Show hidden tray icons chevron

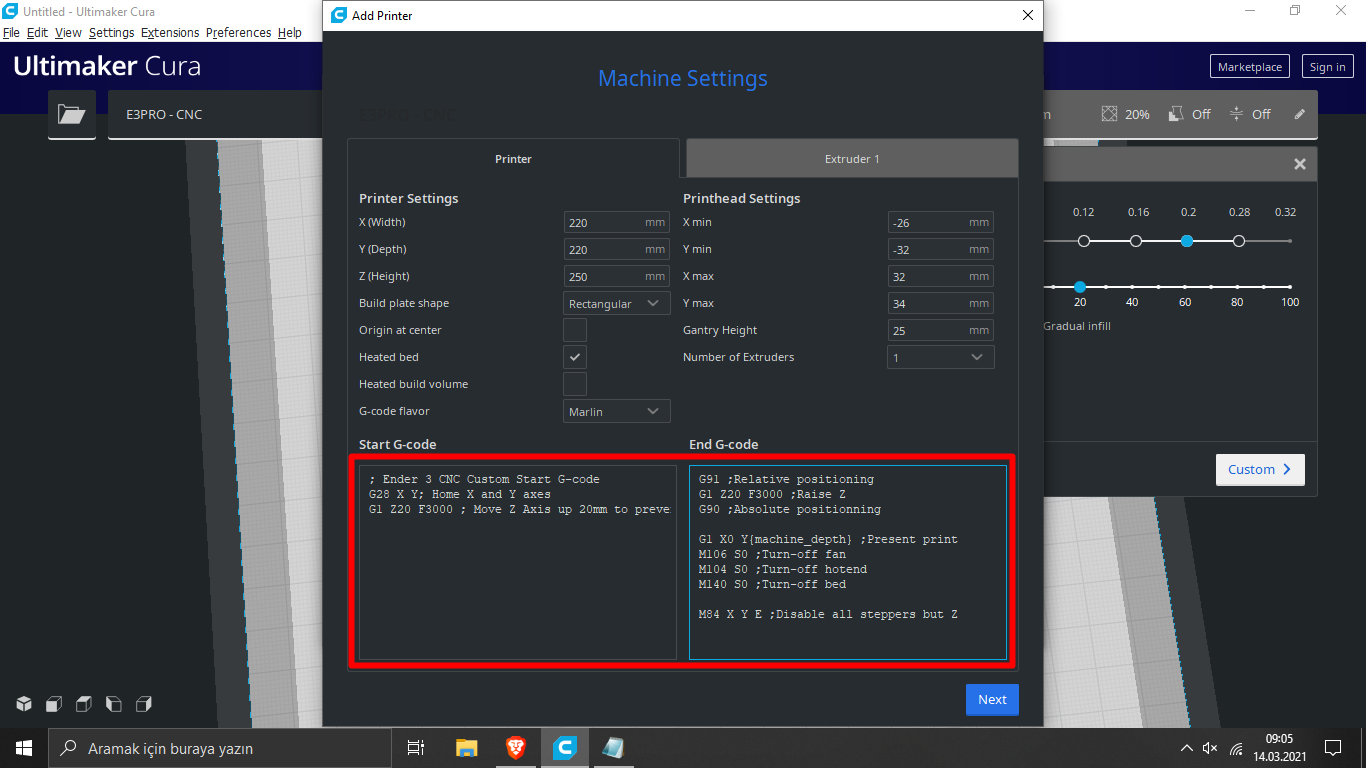pos(1186,748)
